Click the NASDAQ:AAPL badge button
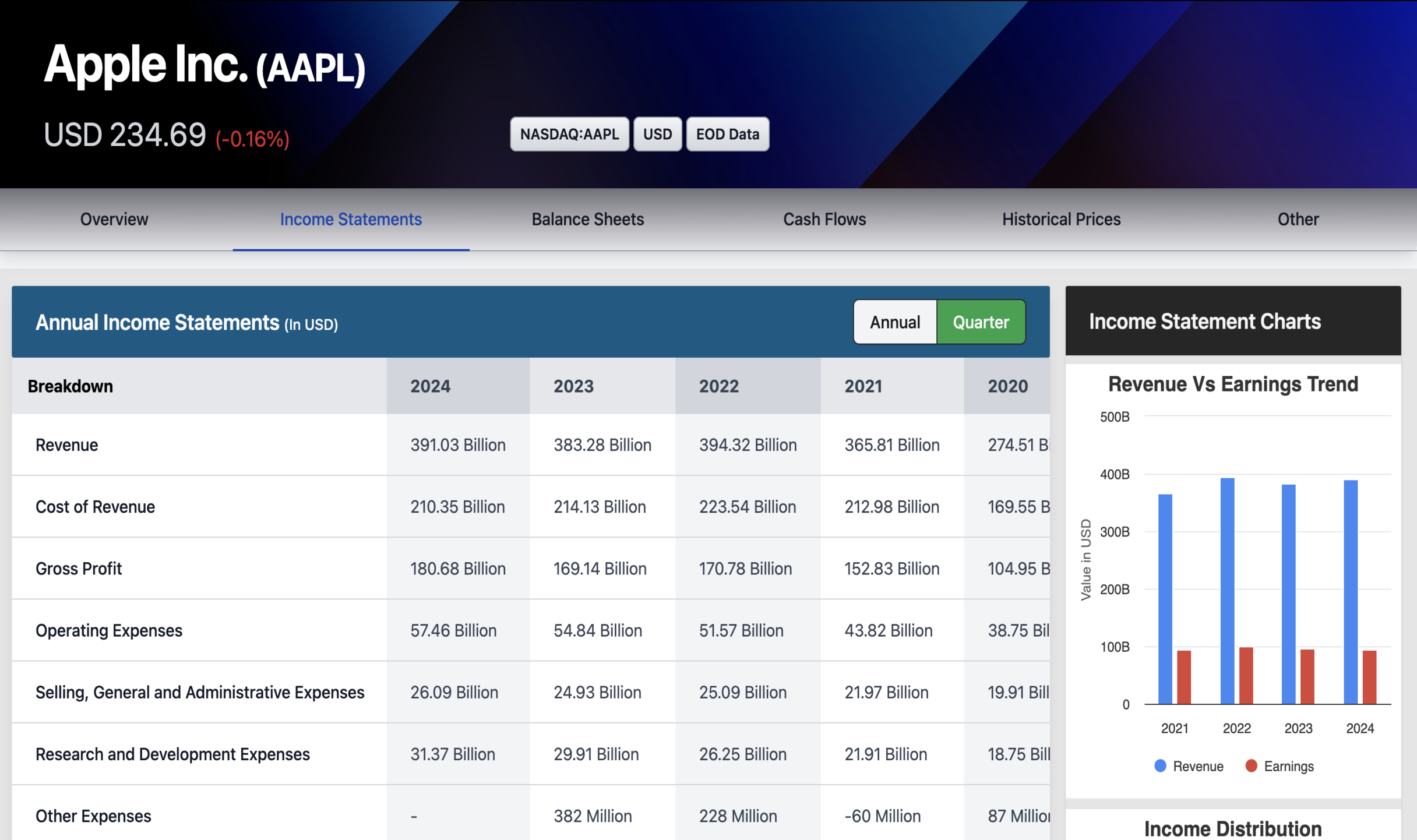 tap(569, 134)
